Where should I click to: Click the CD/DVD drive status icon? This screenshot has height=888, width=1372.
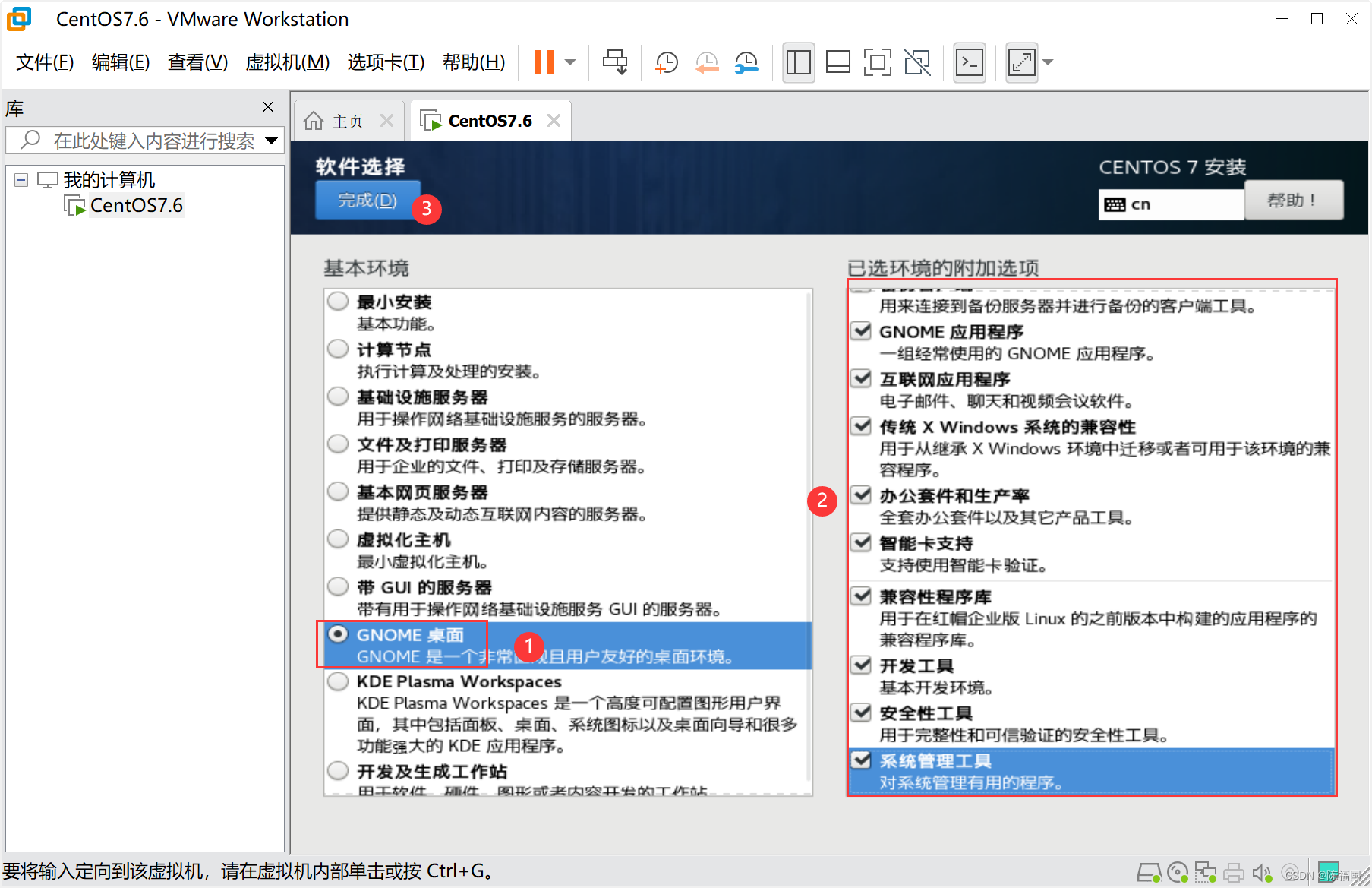pyautogui.click(x=1178, y=873)
